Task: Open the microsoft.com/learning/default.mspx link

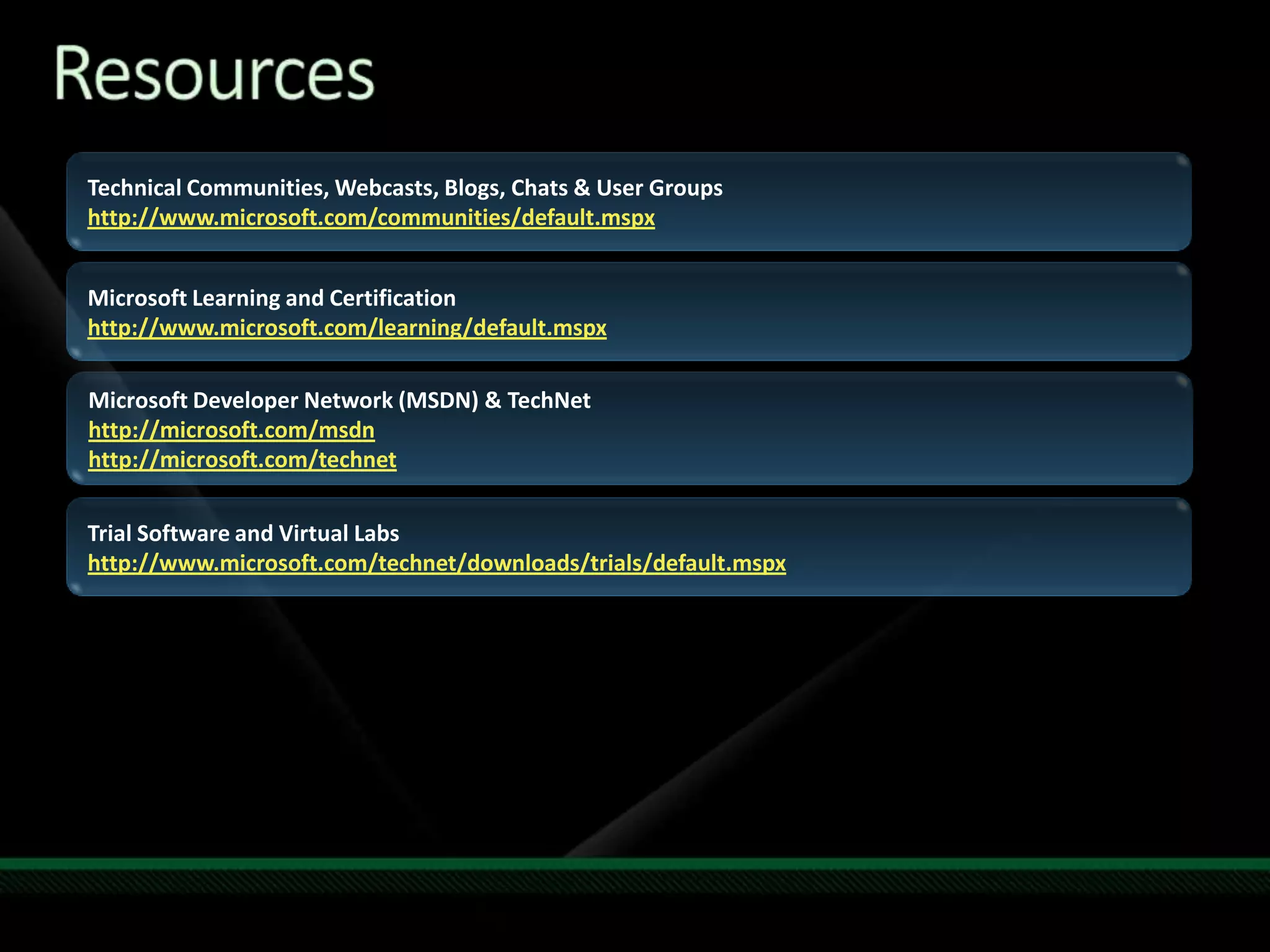Action: coord(347,328)
